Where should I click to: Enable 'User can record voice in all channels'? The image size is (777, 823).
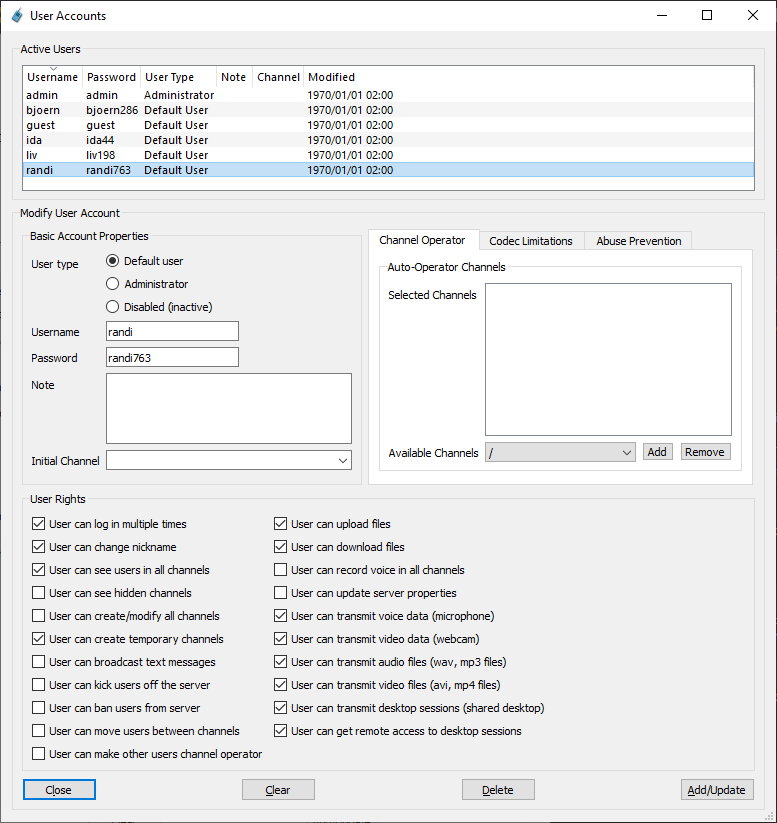[281, 570]
